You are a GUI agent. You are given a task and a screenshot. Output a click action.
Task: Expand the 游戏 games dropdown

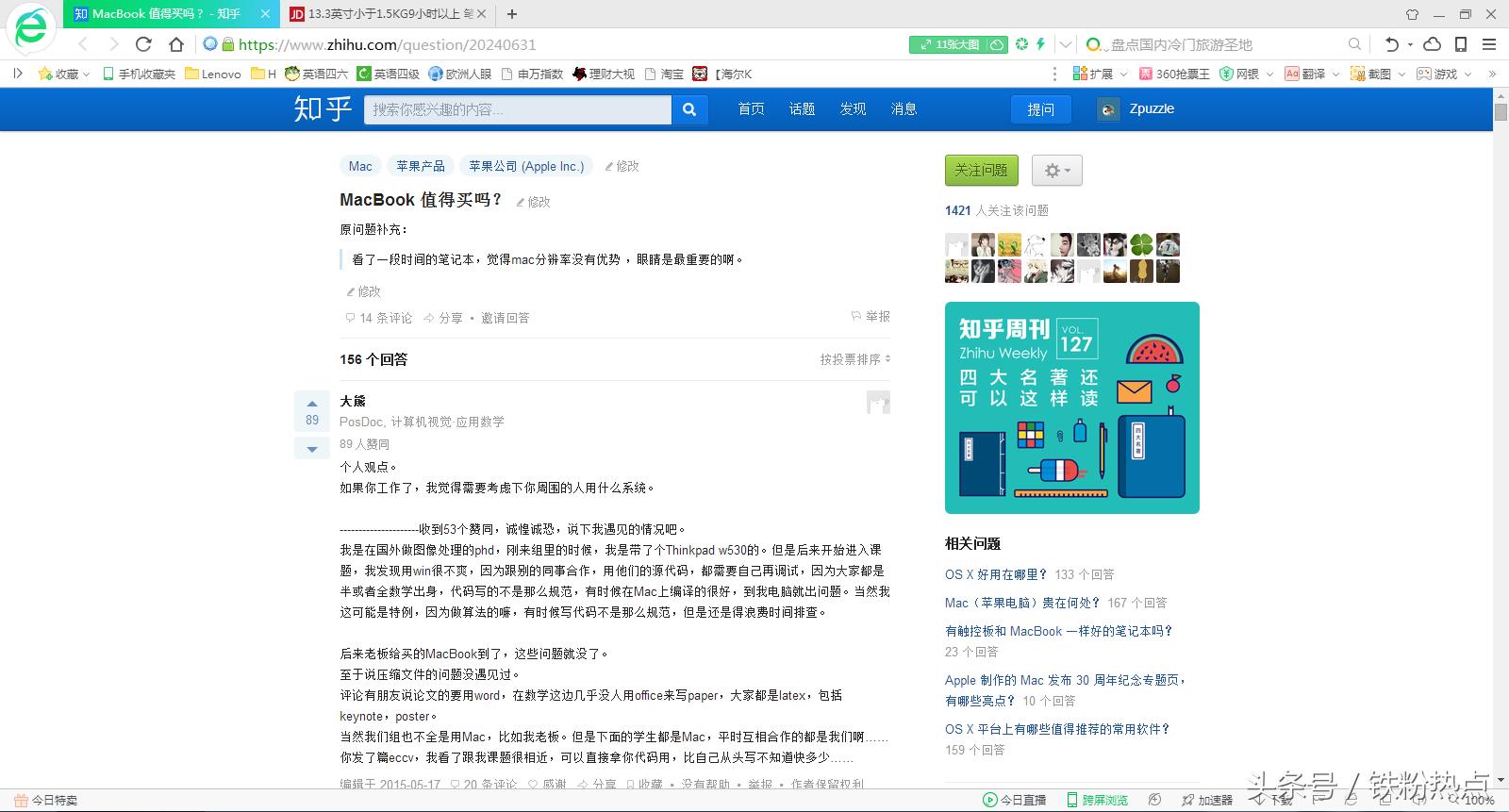click(1444, 74)
